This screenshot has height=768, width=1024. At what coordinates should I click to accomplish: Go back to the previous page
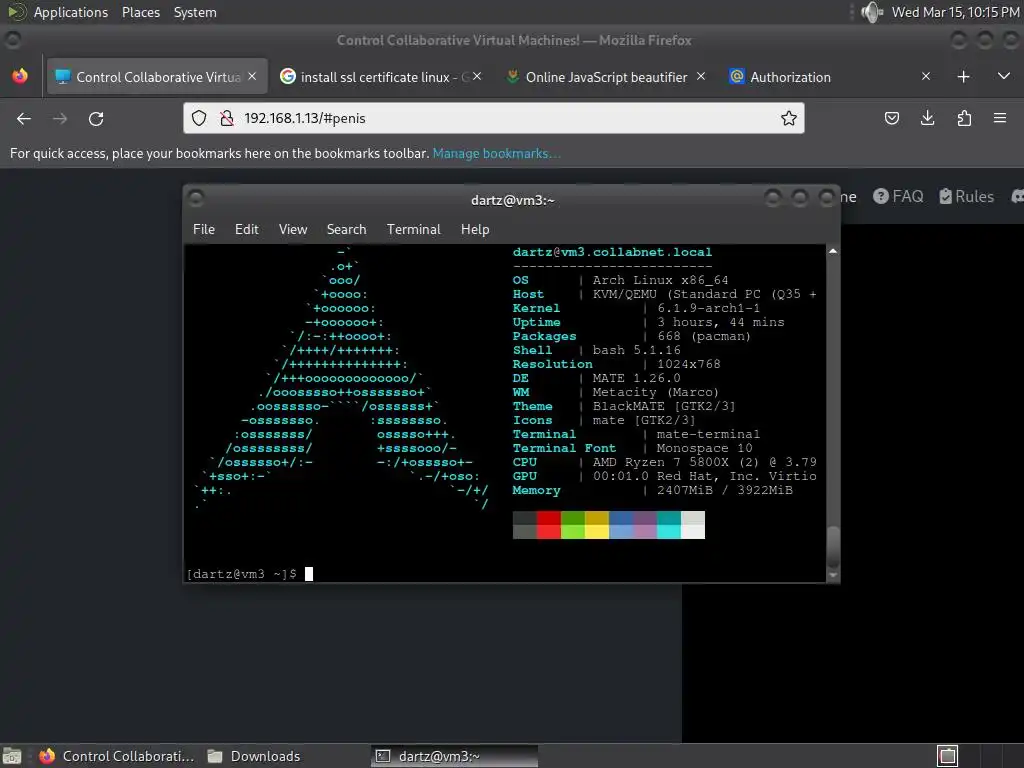pyautogui.click(x=24, y=118)
